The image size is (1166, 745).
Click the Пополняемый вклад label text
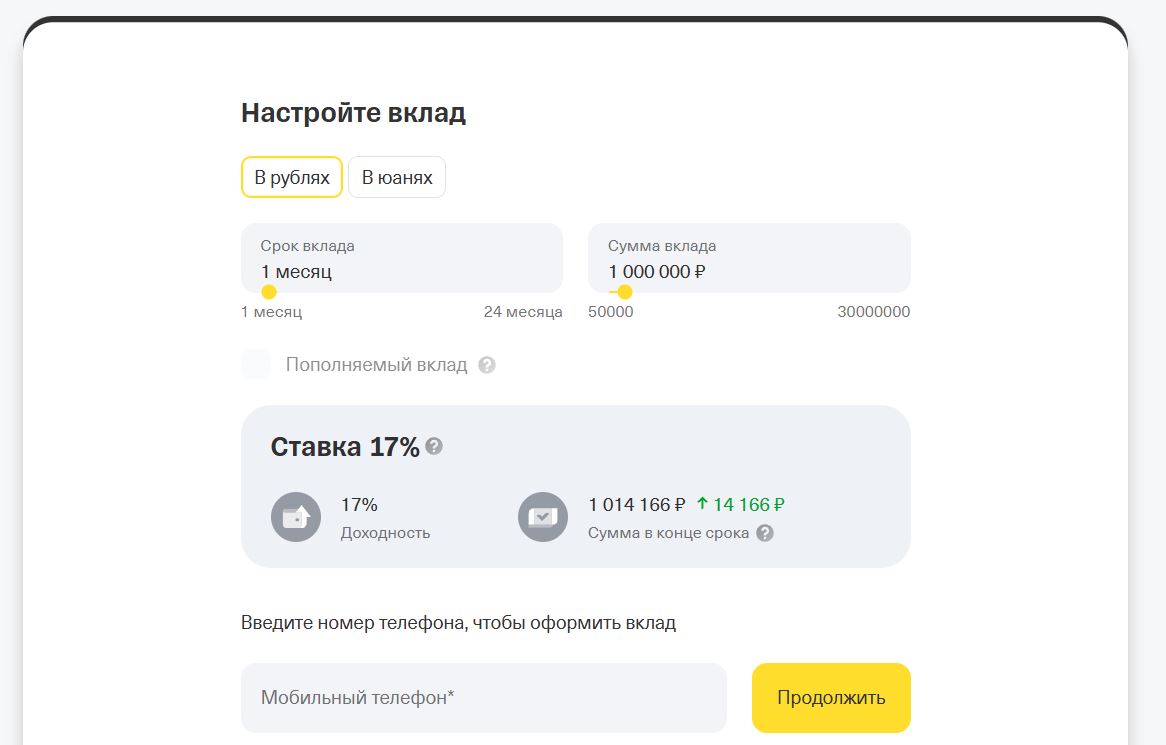[376, 365]
